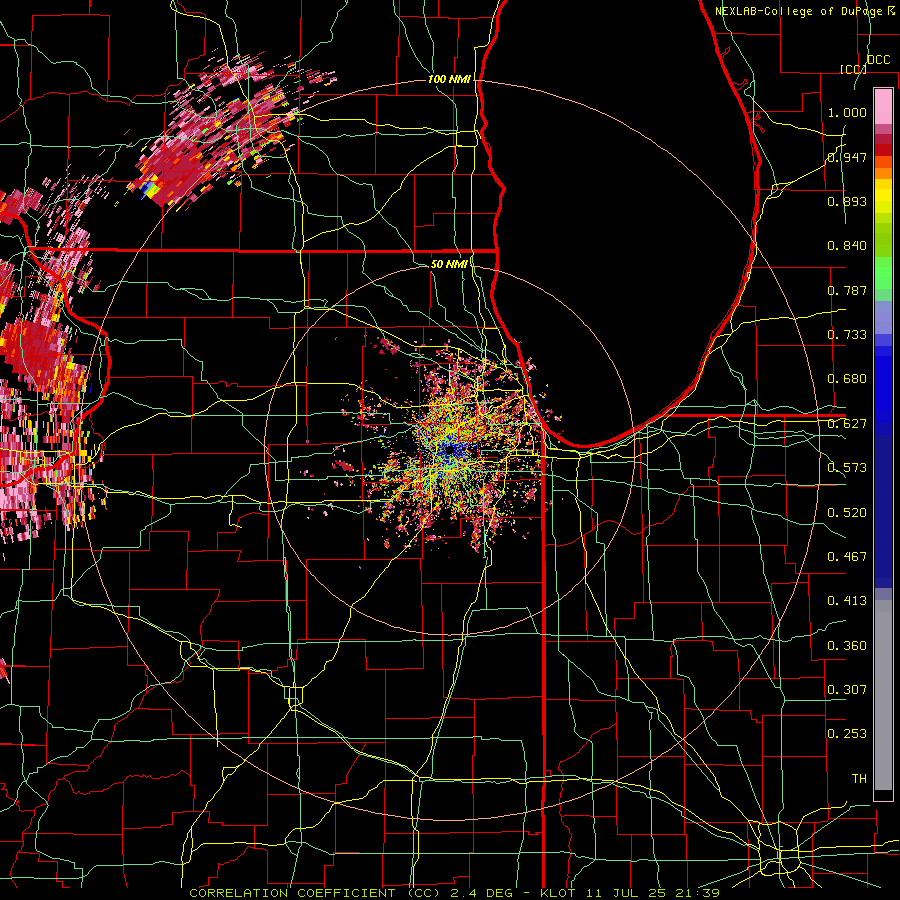
Task: Click the 0.787 legend value
Action: pyautogui.click(x=847, y=290)
